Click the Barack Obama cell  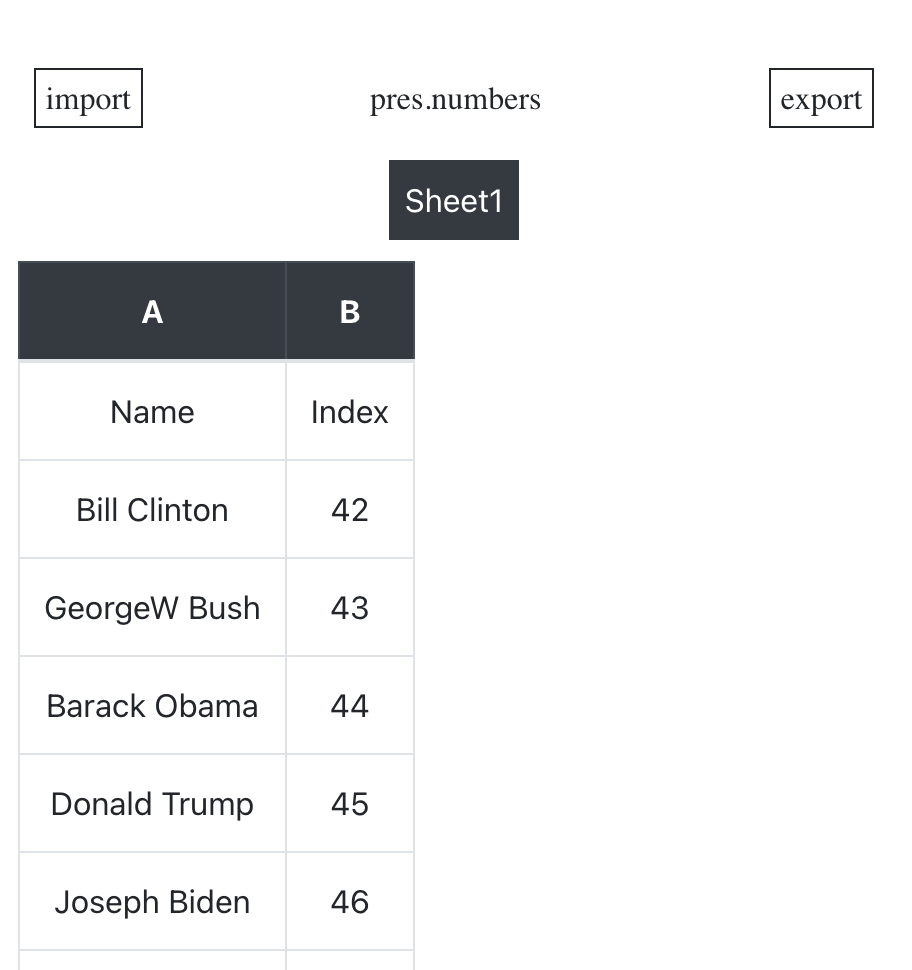(152, 706)
